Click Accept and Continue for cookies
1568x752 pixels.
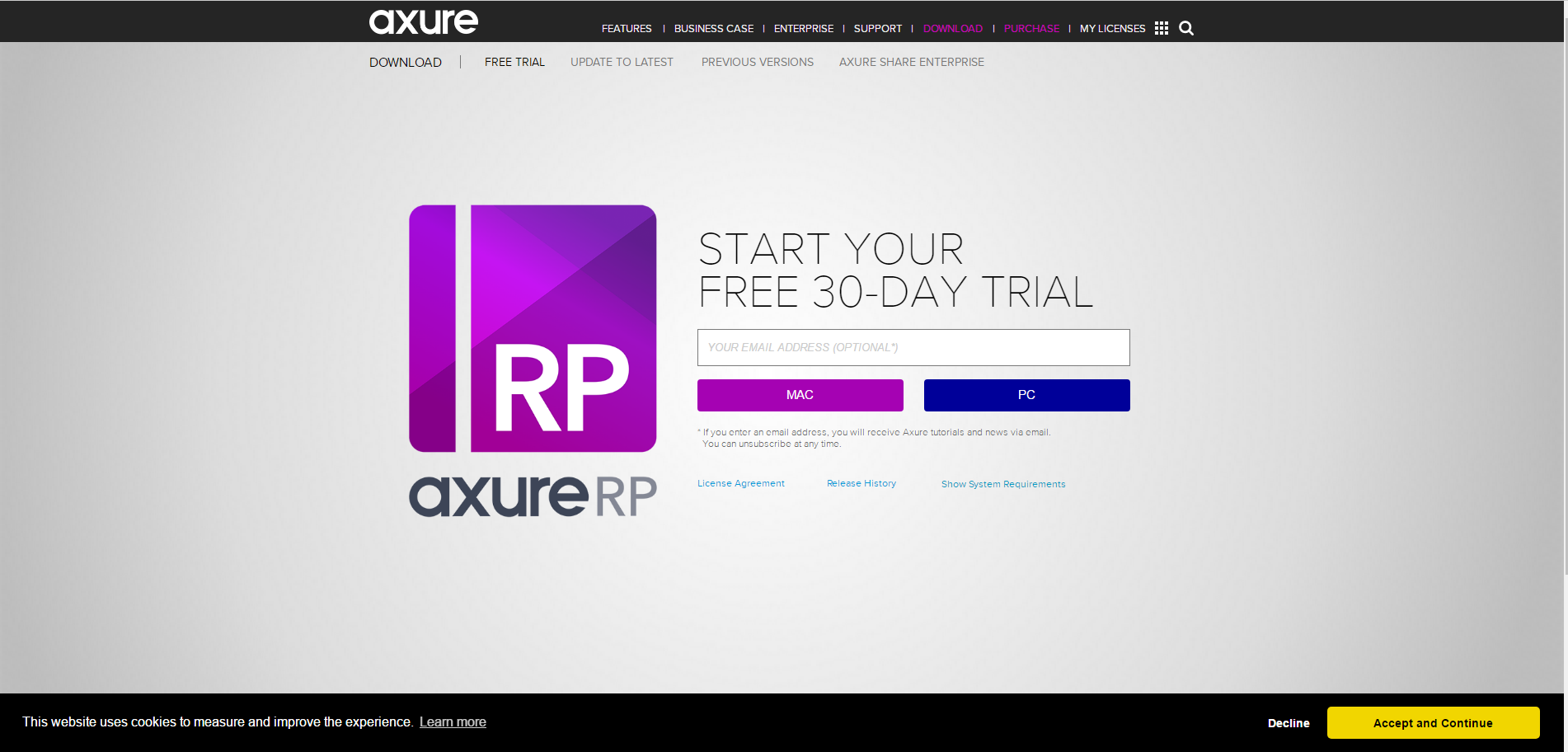click(x=1433, y=723)
